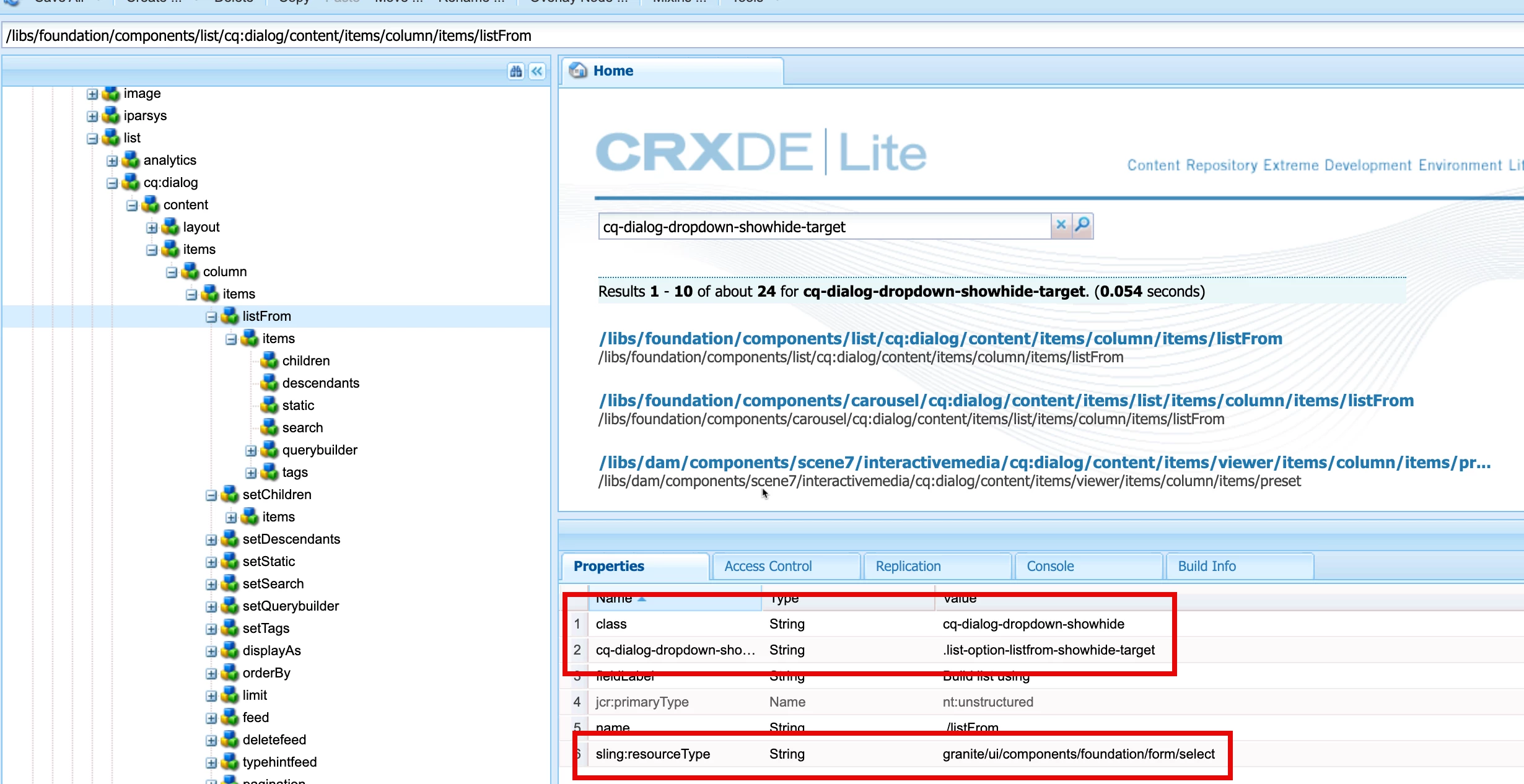Expand the tags tree node
The height and width of the screenshot is (784, 1524).
pyautogui.click(x=251, y=473)
